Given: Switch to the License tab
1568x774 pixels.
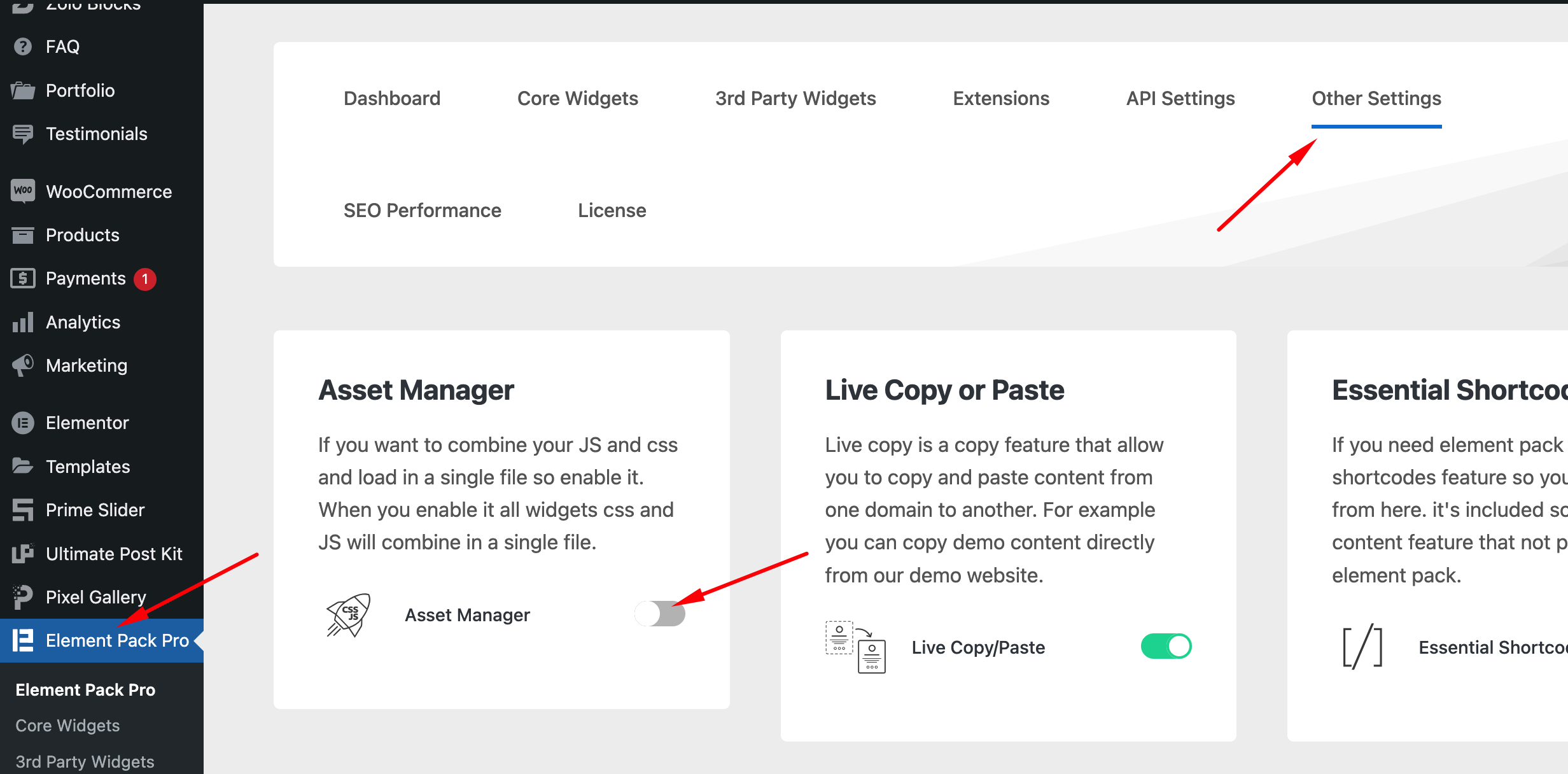Looking at the screenshot, I should click(x=612, y=211).
